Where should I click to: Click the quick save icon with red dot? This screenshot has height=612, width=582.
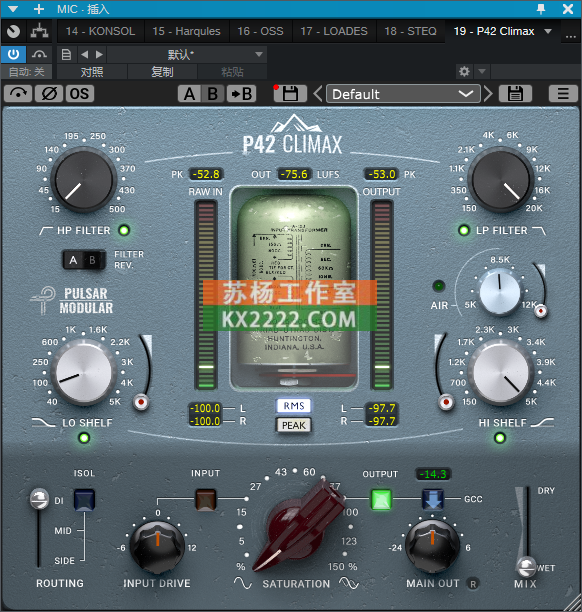(x=290, y=94)
